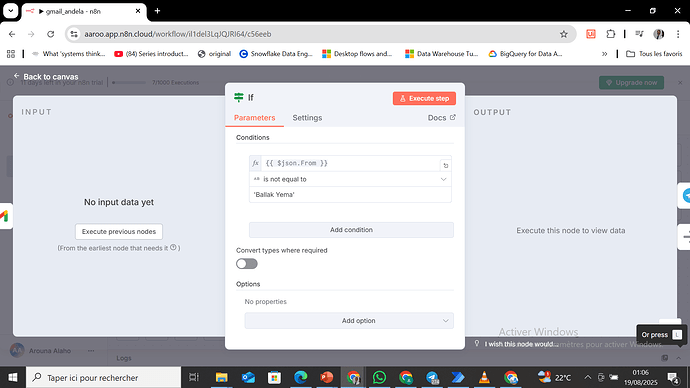Click the 'Ballak Yema' value field
The image size is (690, 388).
[x=350, y=194]
